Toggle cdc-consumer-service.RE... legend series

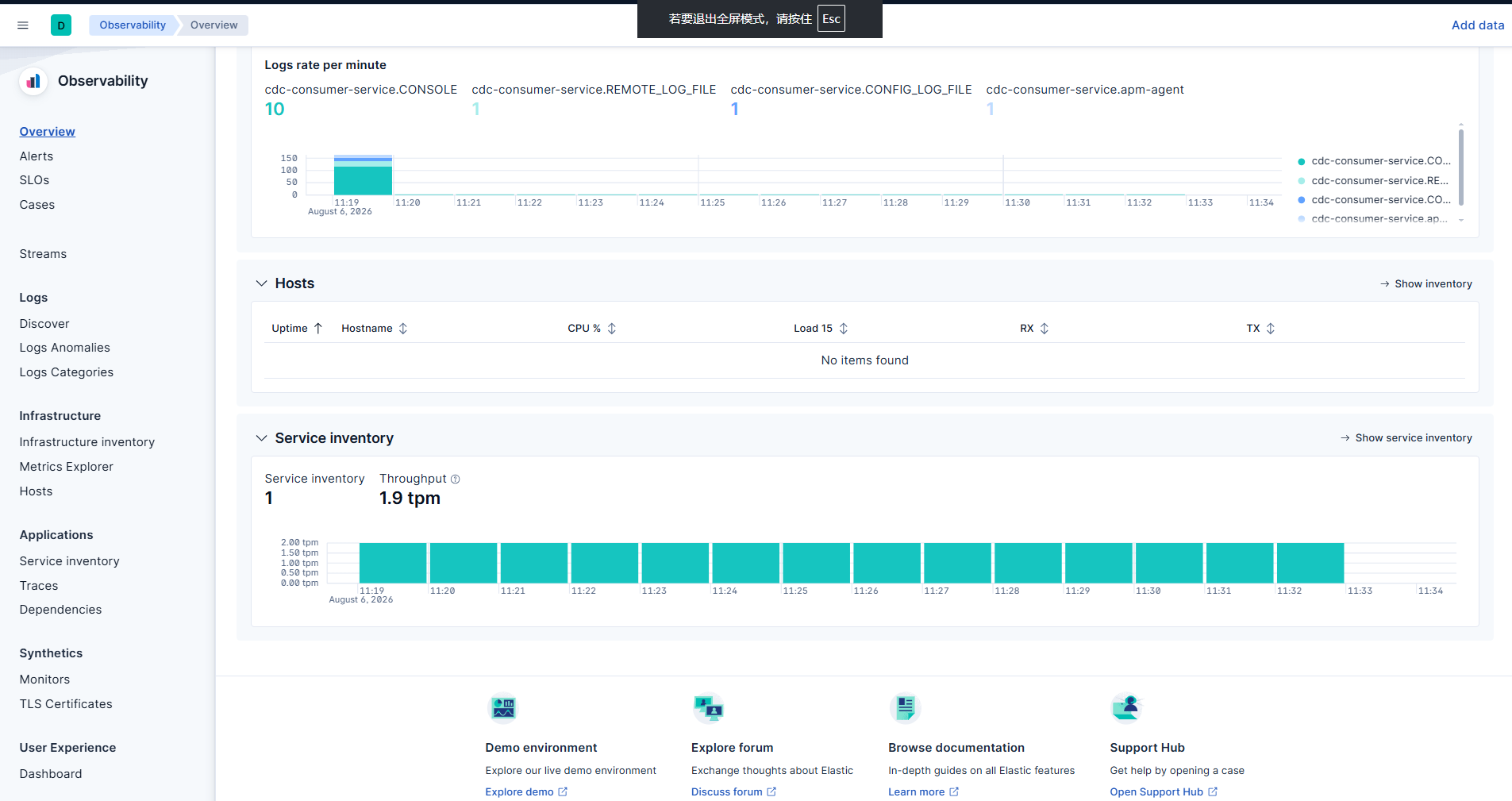(1380, 181)
